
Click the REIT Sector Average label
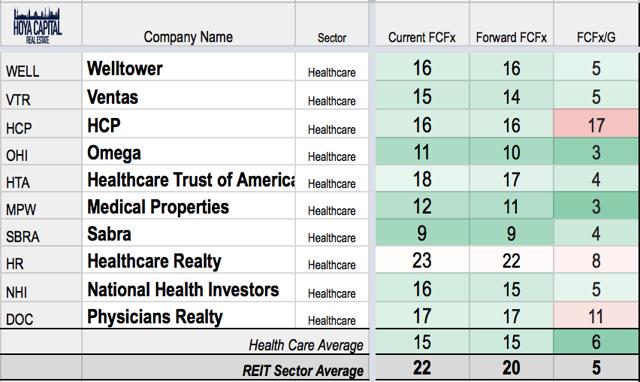[303, 371]
